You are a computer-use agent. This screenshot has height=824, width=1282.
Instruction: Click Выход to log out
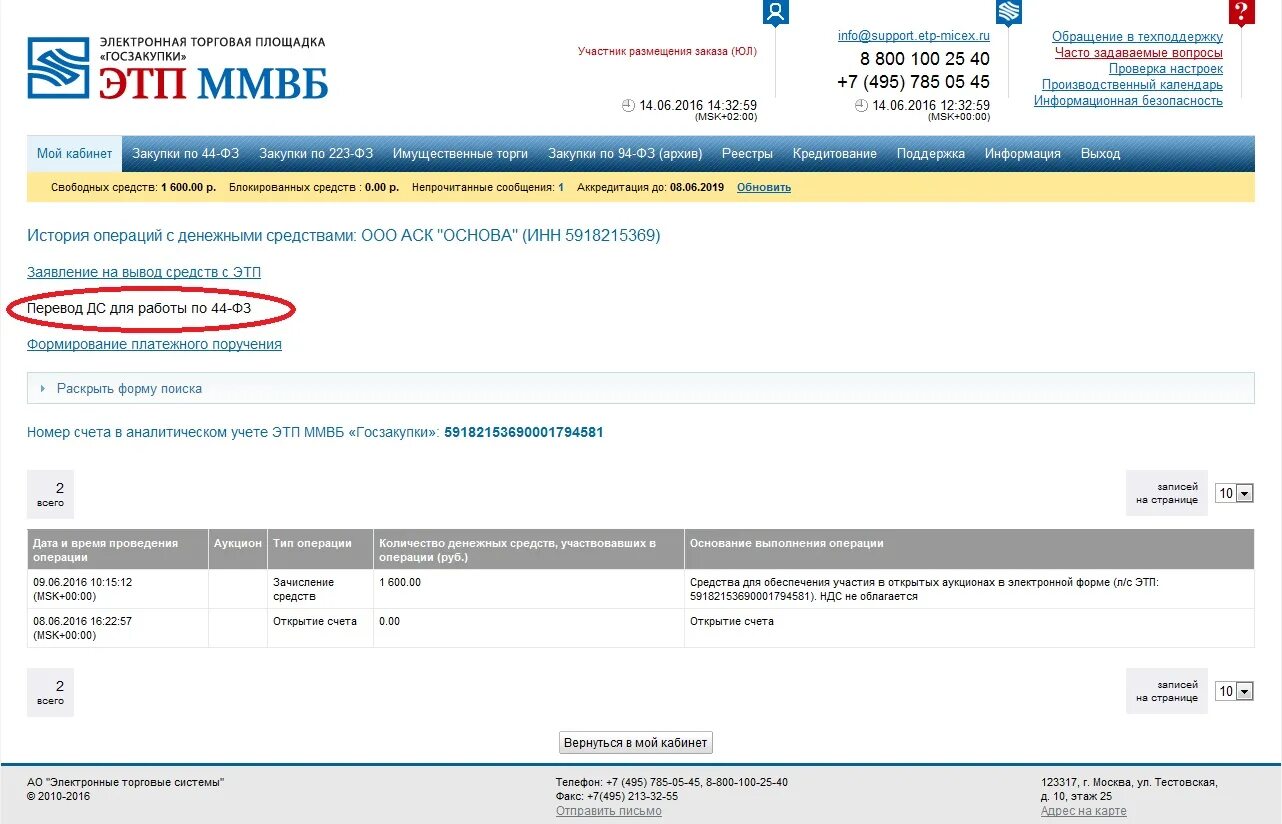pyautogui.click(x=1100, y=154)
